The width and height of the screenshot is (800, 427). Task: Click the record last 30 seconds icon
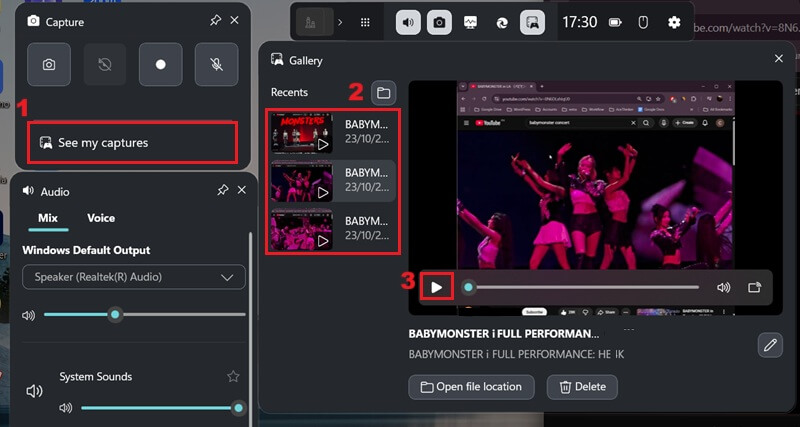tap(105, 64)
